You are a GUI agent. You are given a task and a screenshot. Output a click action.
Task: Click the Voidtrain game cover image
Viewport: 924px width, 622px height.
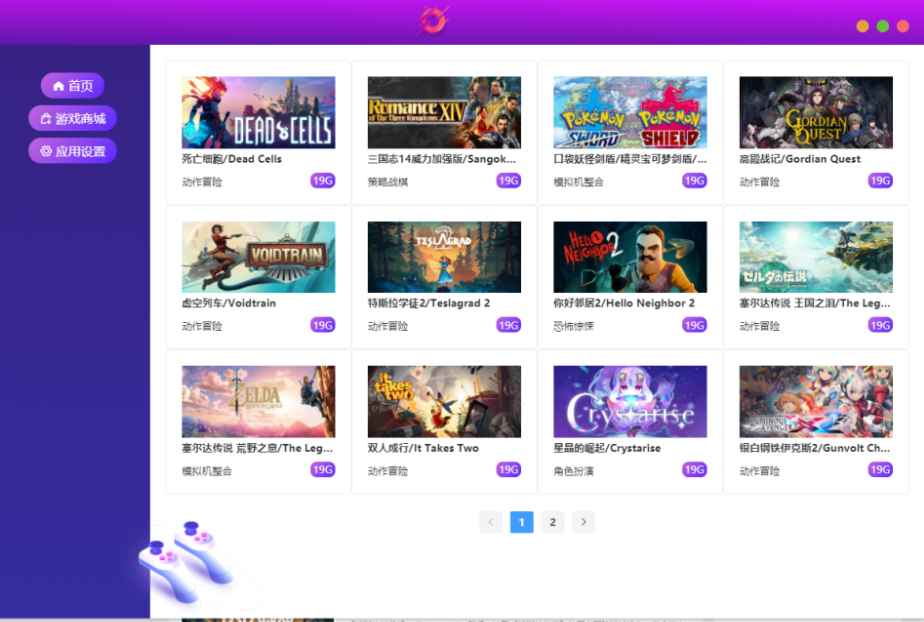[256, 255]
